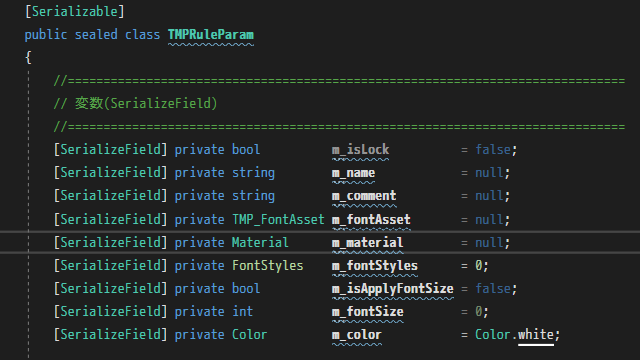This screenshot has width=640, height=360.
Task: Click the m_fontStyles variable name
Action: pos(375,266)
